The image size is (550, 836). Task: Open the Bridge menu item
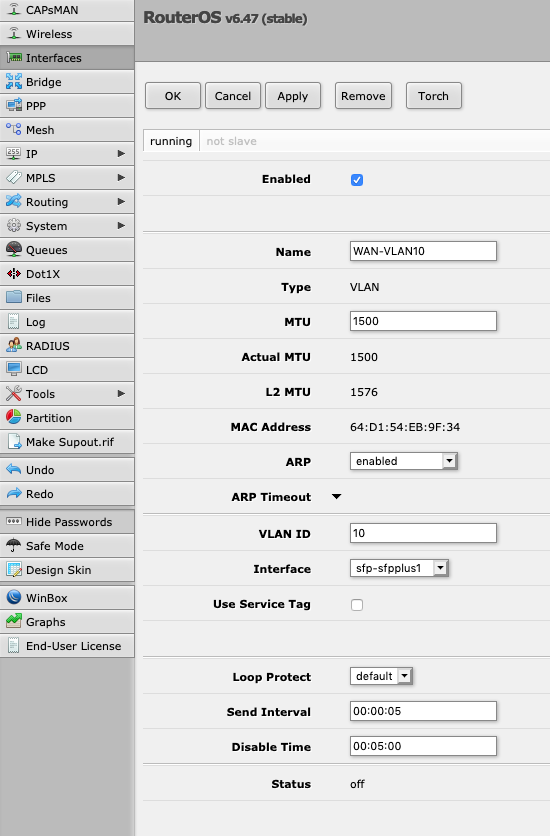point(67,82)
